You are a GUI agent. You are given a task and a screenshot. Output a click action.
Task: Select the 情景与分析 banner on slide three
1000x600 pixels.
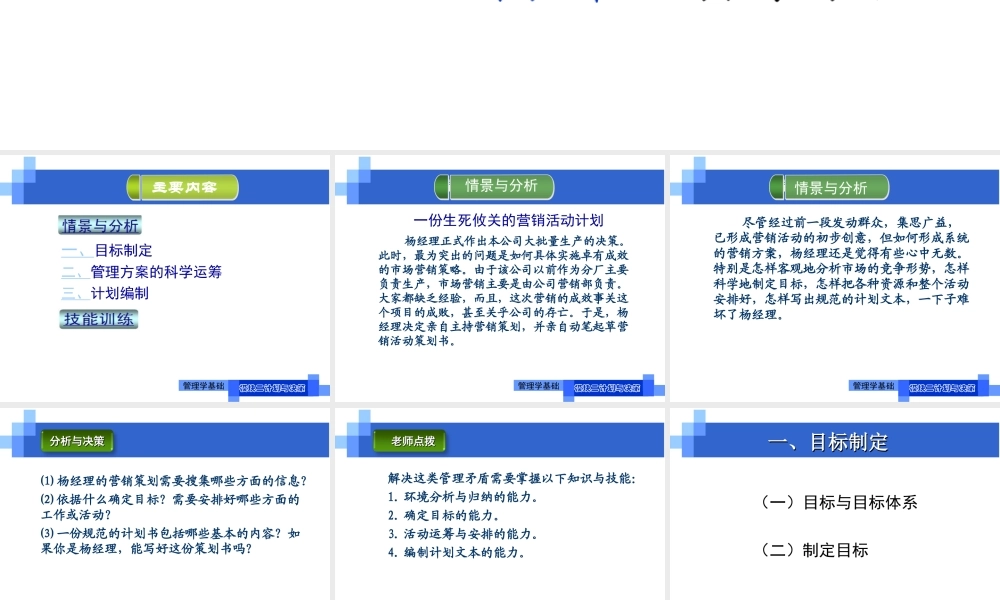click(x=836, y=187)
